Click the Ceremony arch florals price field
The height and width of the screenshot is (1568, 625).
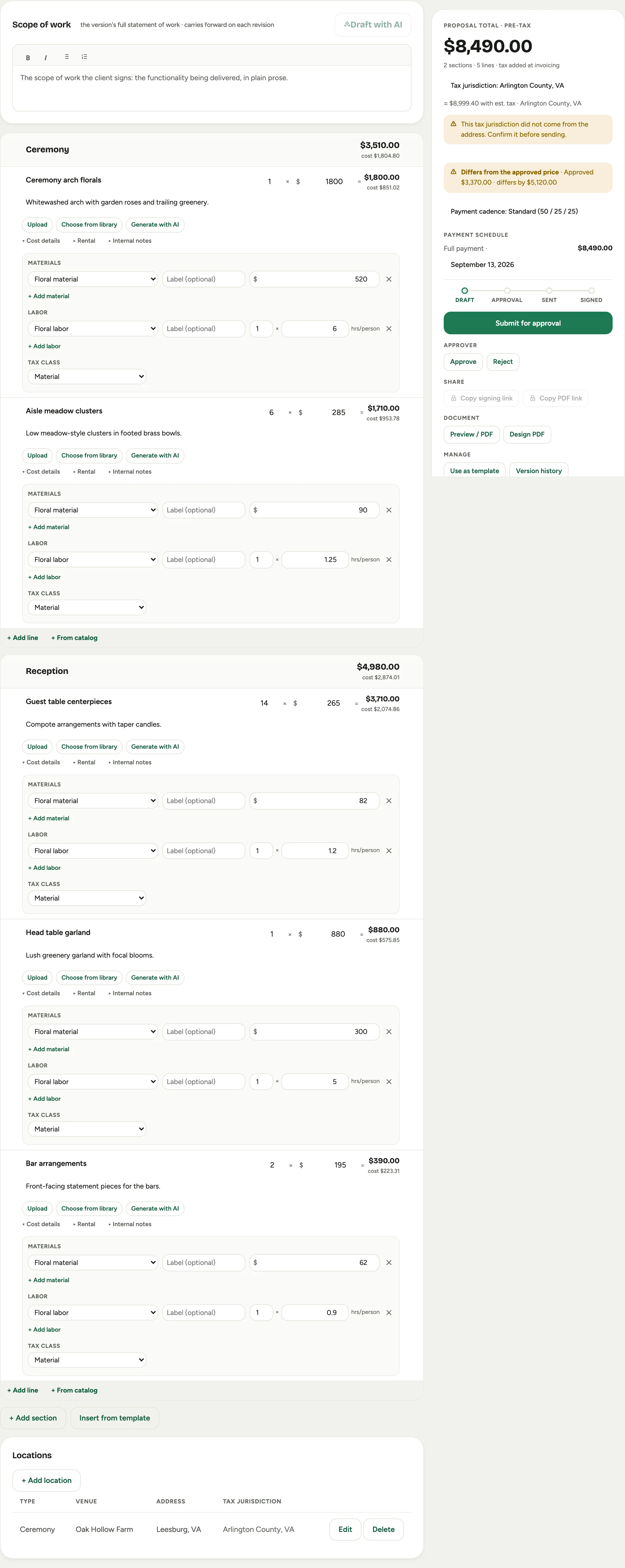coord(327,182)
